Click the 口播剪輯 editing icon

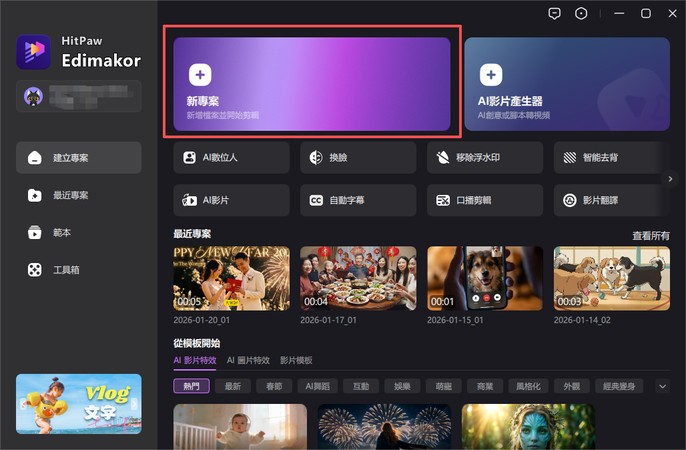pyautogui.click(x=443, y=200)
